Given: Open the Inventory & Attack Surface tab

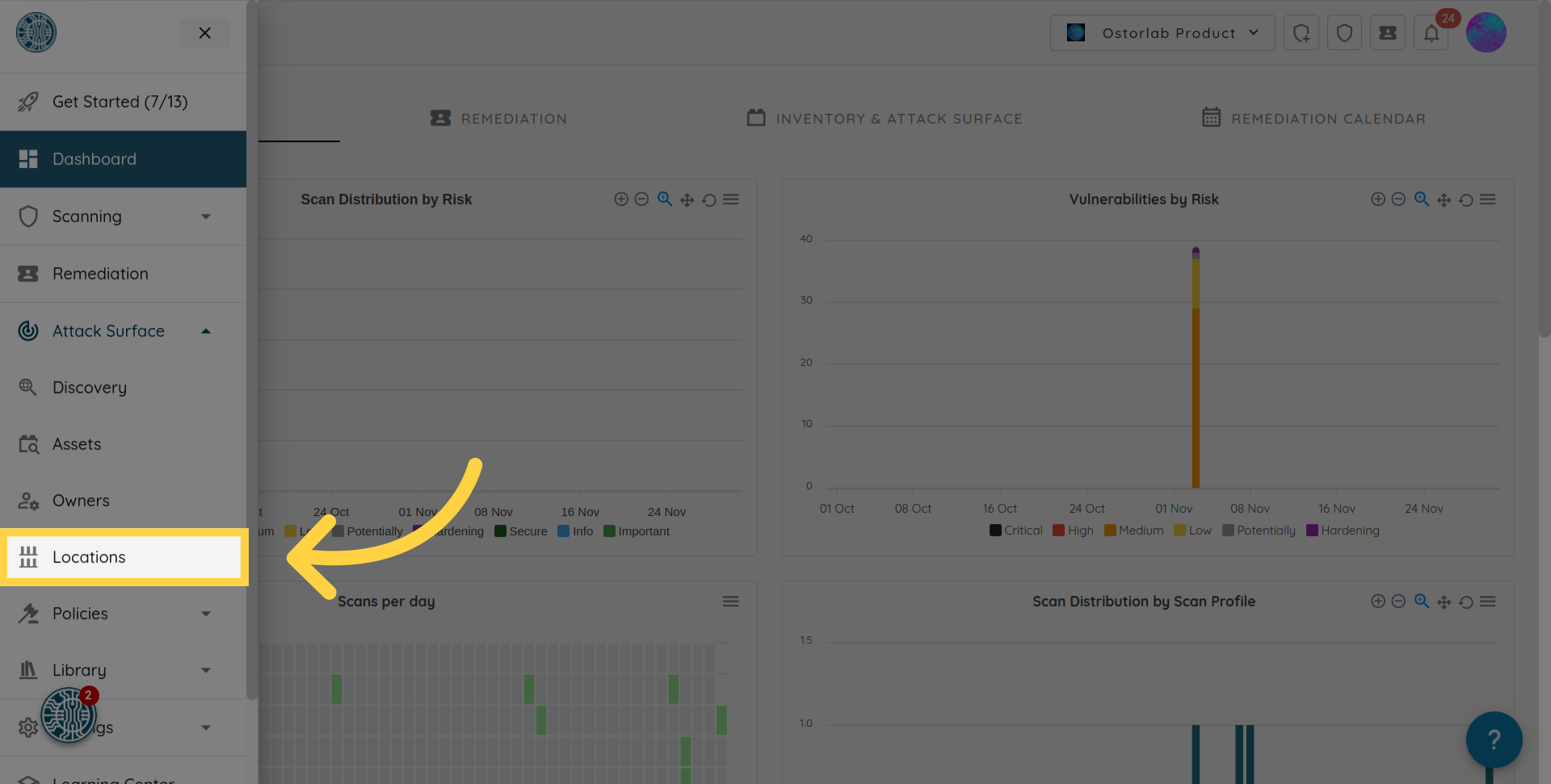Looking at the screenshot, I should pyautogui.click(x=885, y=119).
